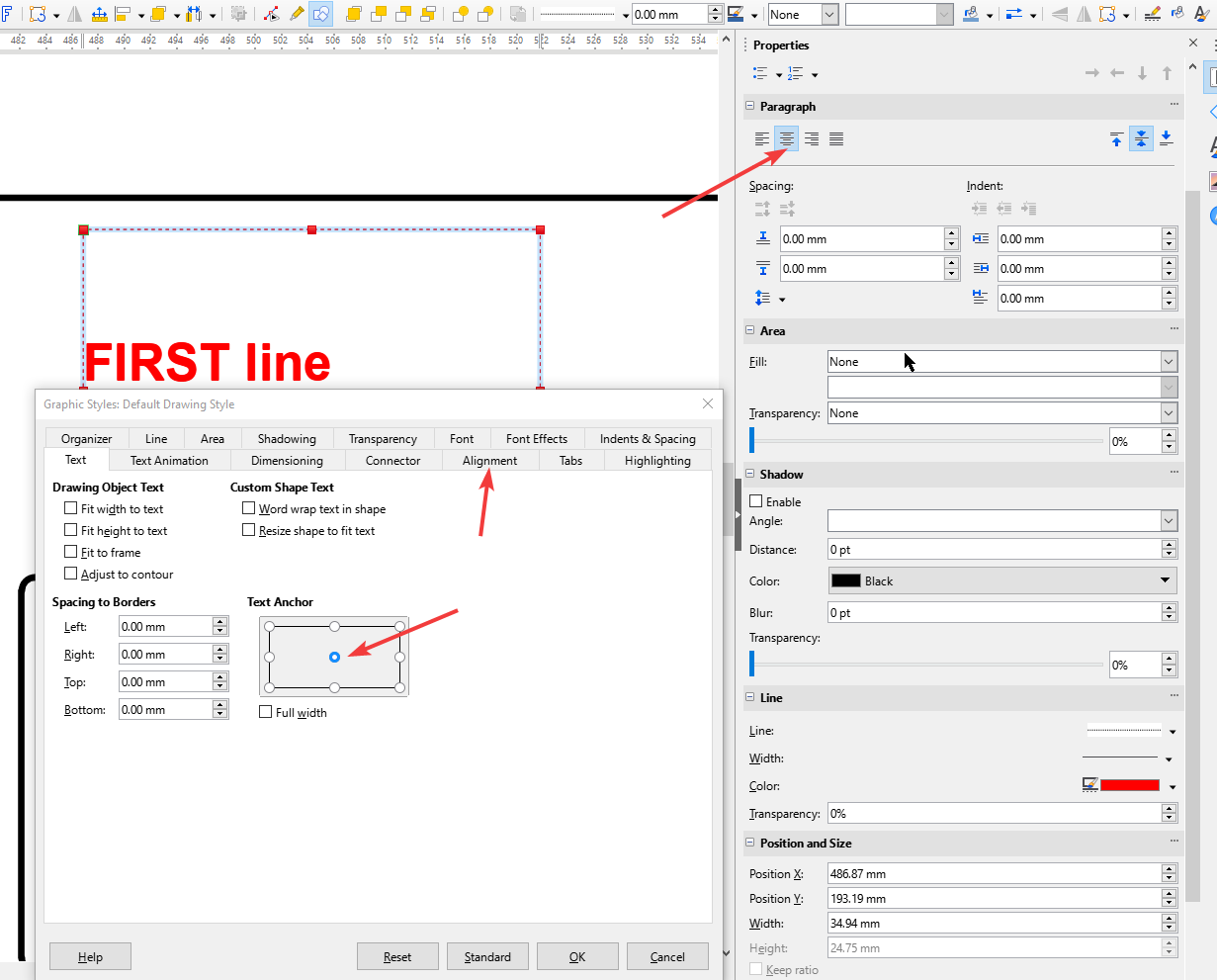This screenshot has height=980, width=1217.
Task: Open the Fill dropdown showing None
Action: [1001, 361]
